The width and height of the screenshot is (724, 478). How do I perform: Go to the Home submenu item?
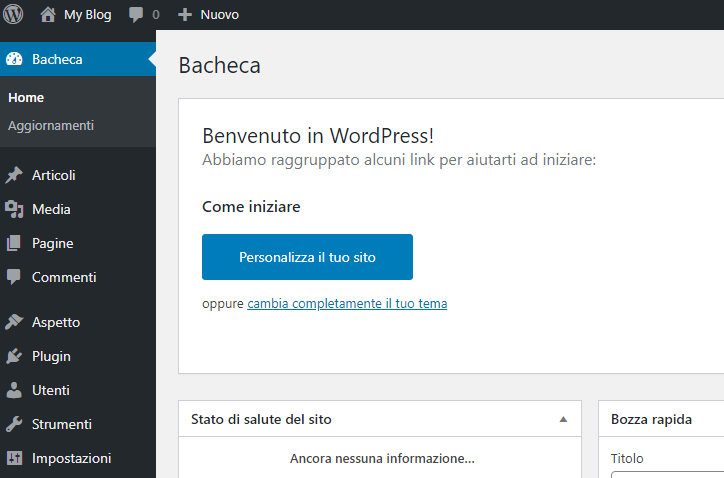point(26,98)
